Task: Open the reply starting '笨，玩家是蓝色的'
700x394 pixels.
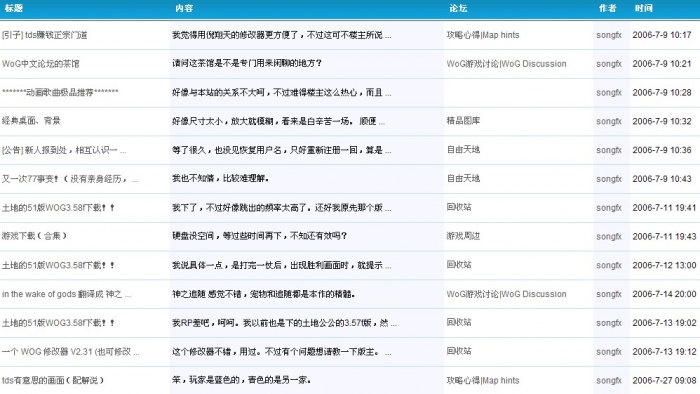Action: click(x=242, y=380)
